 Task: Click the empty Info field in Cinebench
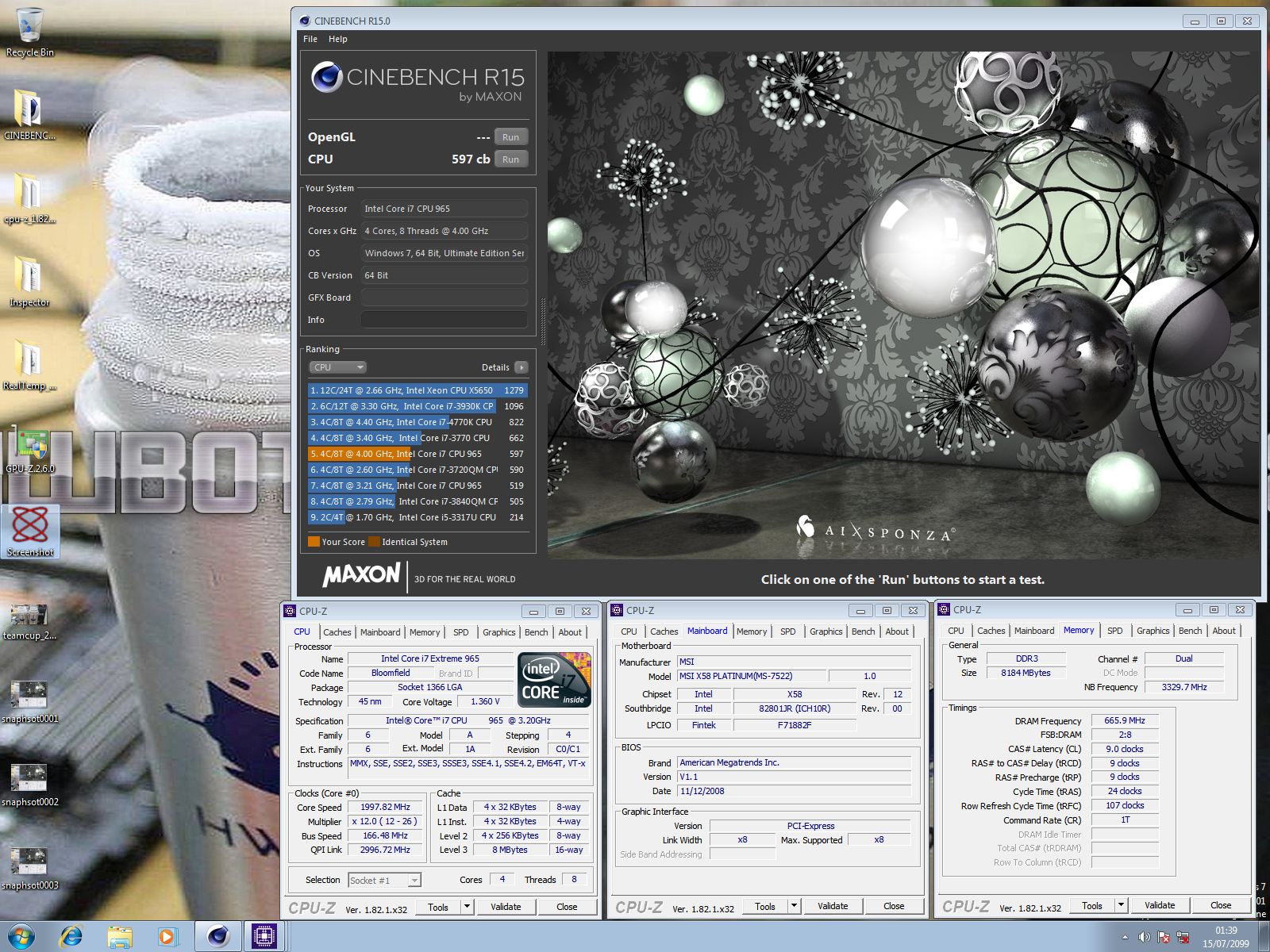[x=444, y=320]
